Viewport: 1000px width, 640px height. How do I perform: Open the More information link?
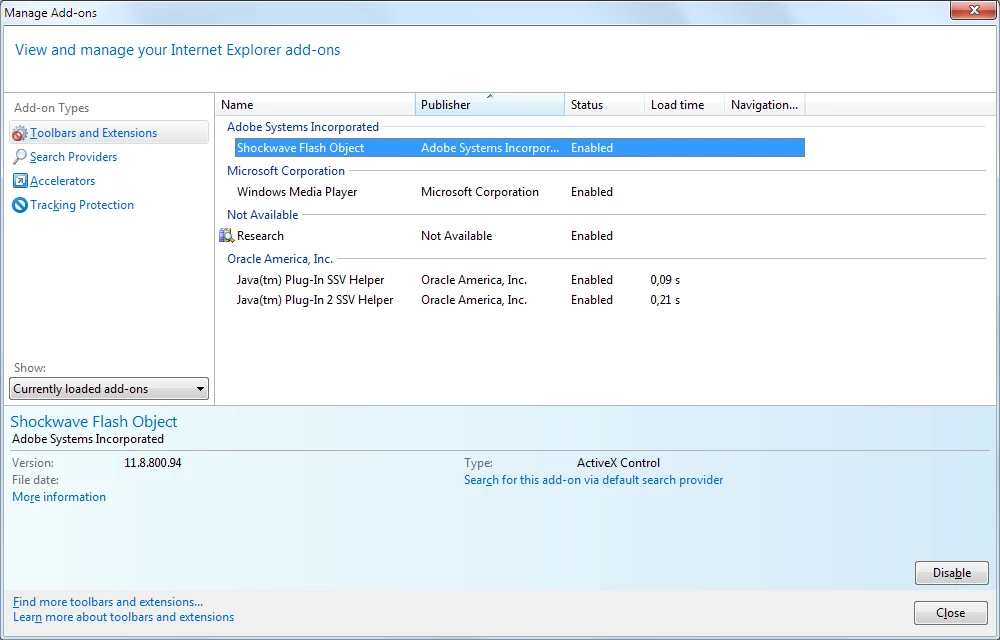click(59, 497)
